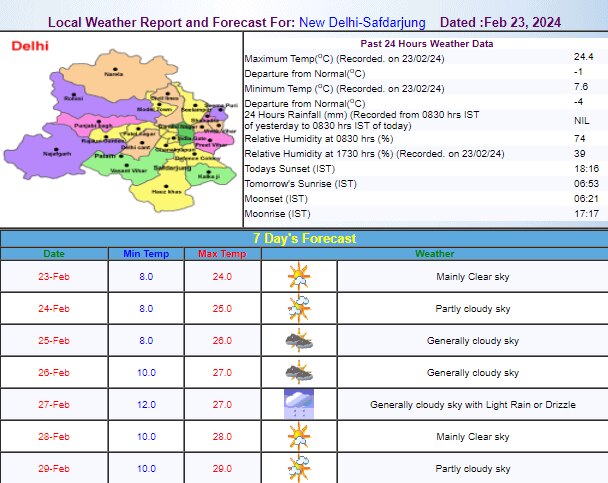Click 'Generally cloudy sky with Light Rain or Drizzle'
The image size is (608, 483).
[473, 404]
